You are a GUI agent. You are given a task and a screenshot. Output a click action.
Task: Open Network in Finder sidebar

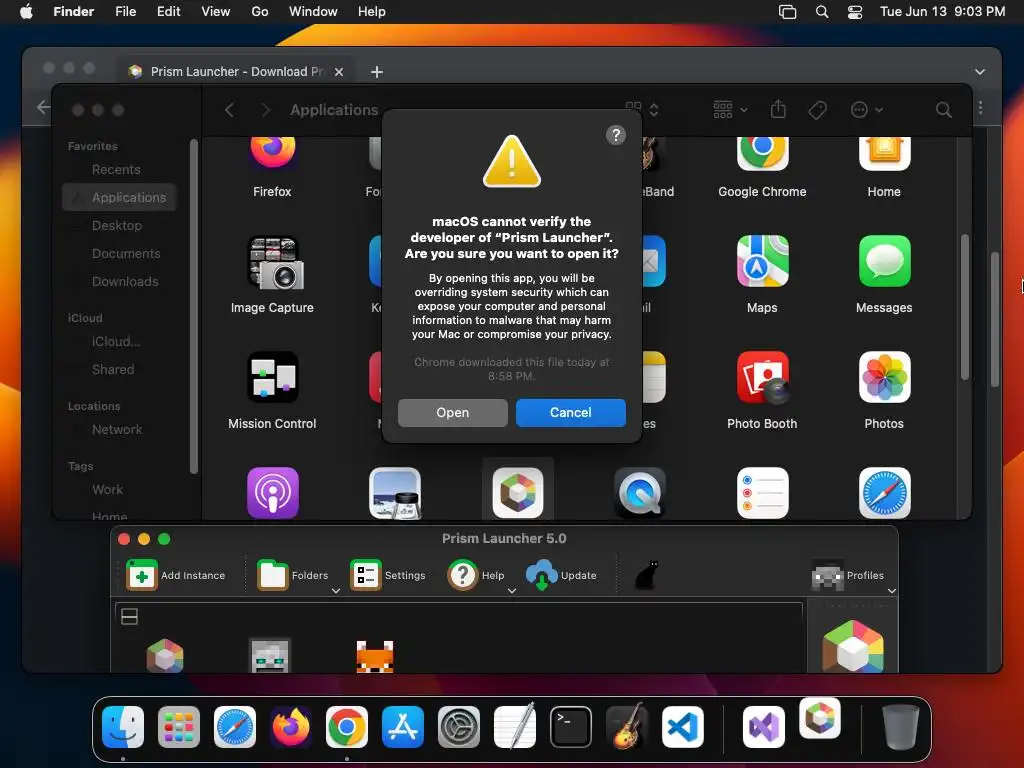click(x=117, y=430)
